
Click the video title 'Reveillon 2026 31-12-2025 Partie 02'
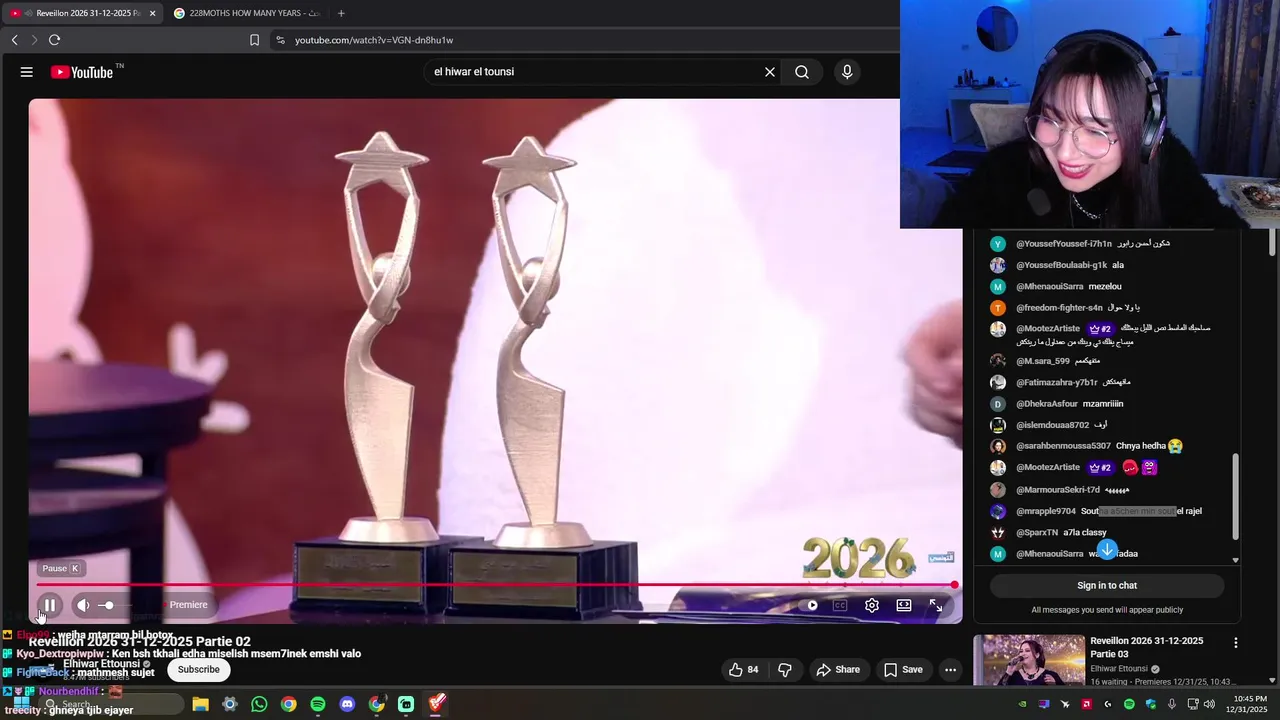(140, 642)
